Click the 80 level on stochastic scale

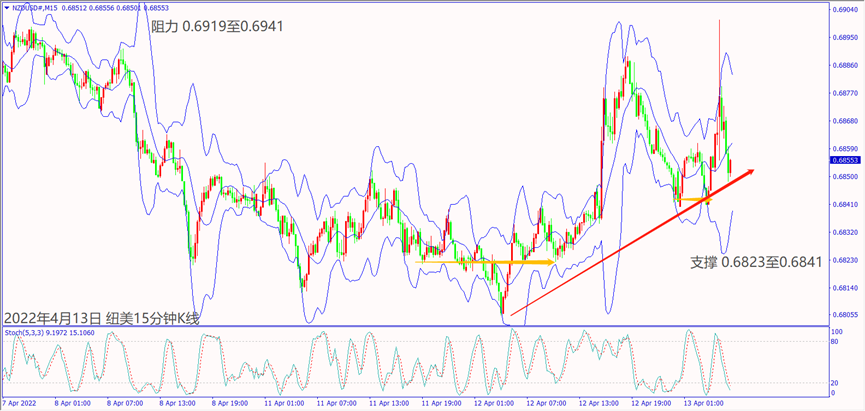point(834,342)
